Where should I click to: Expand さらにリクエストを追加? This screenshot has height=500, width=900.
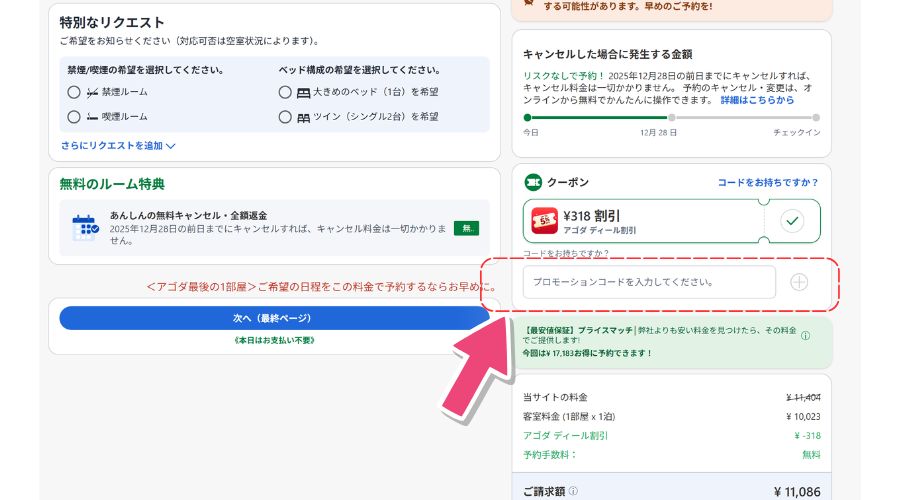118,146
